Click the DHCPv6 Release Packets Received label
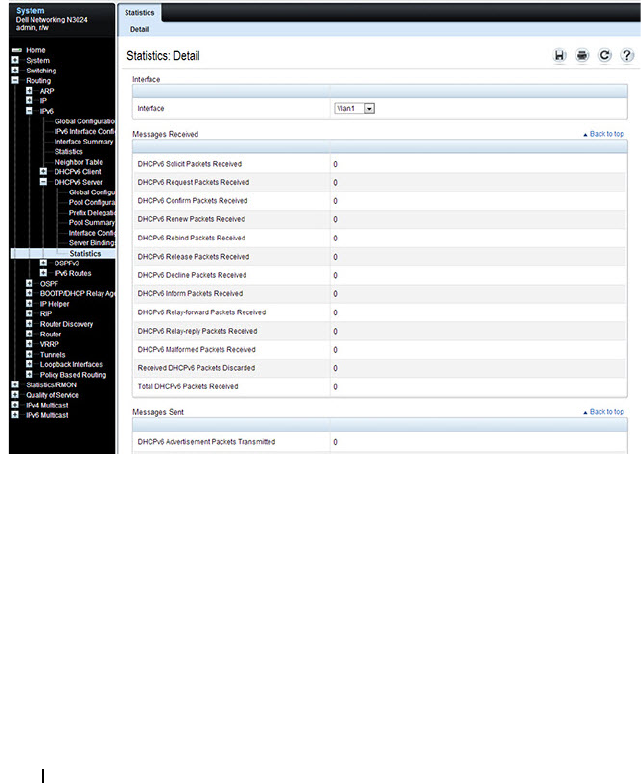This screenshot has width=641, height=783. coord(193,257)
